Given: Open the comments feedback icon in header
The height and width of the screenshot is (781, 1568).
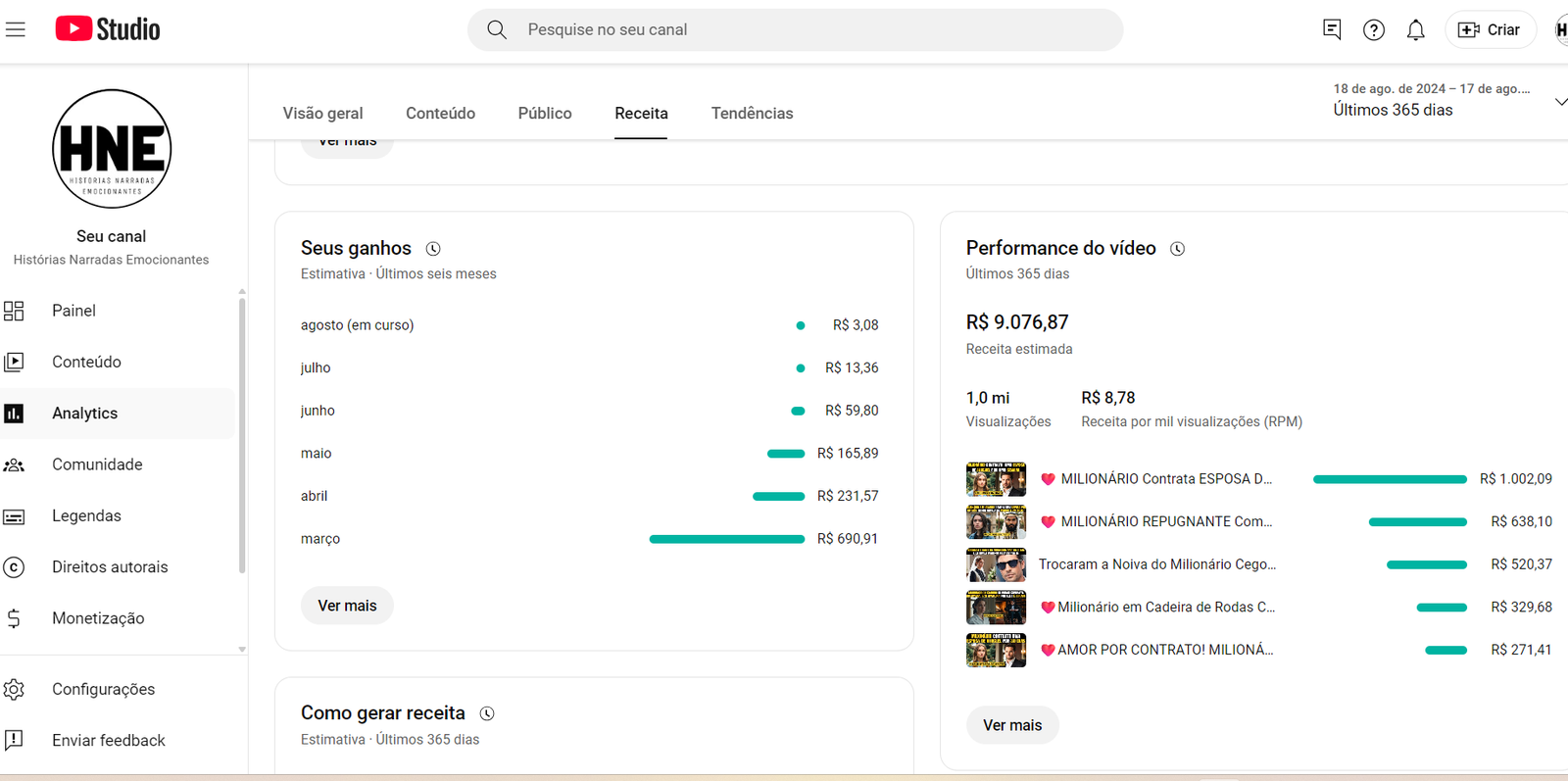Looking at the screenshot, I should 1332,29.
